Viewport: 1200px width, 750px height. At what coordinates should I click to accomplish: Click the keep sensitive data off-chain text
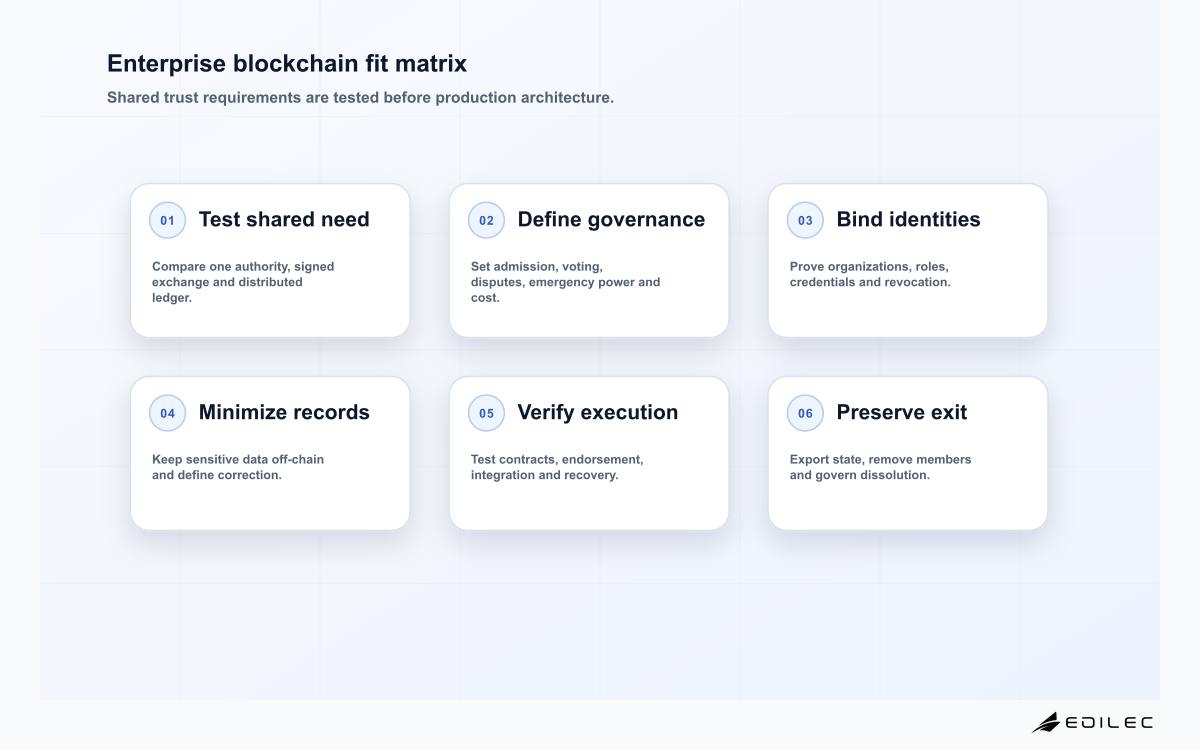(238, 467)
